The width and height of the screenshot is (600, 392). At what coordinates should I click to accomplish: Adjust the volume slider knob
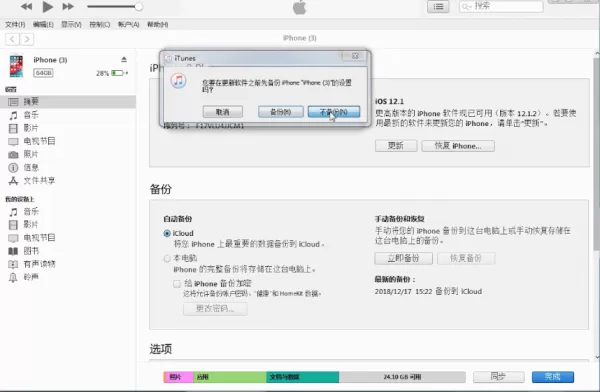(139, 6)
